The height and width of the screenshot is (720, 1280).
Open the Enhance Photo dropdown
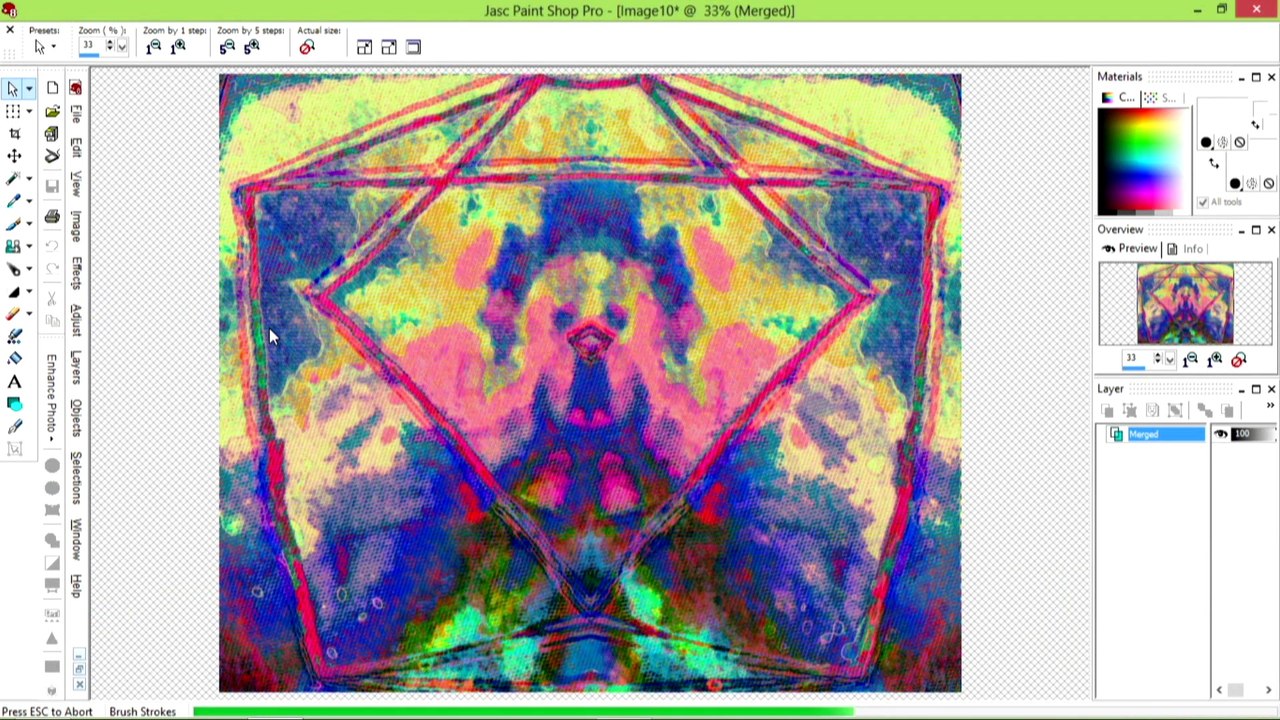click(52, 396)
